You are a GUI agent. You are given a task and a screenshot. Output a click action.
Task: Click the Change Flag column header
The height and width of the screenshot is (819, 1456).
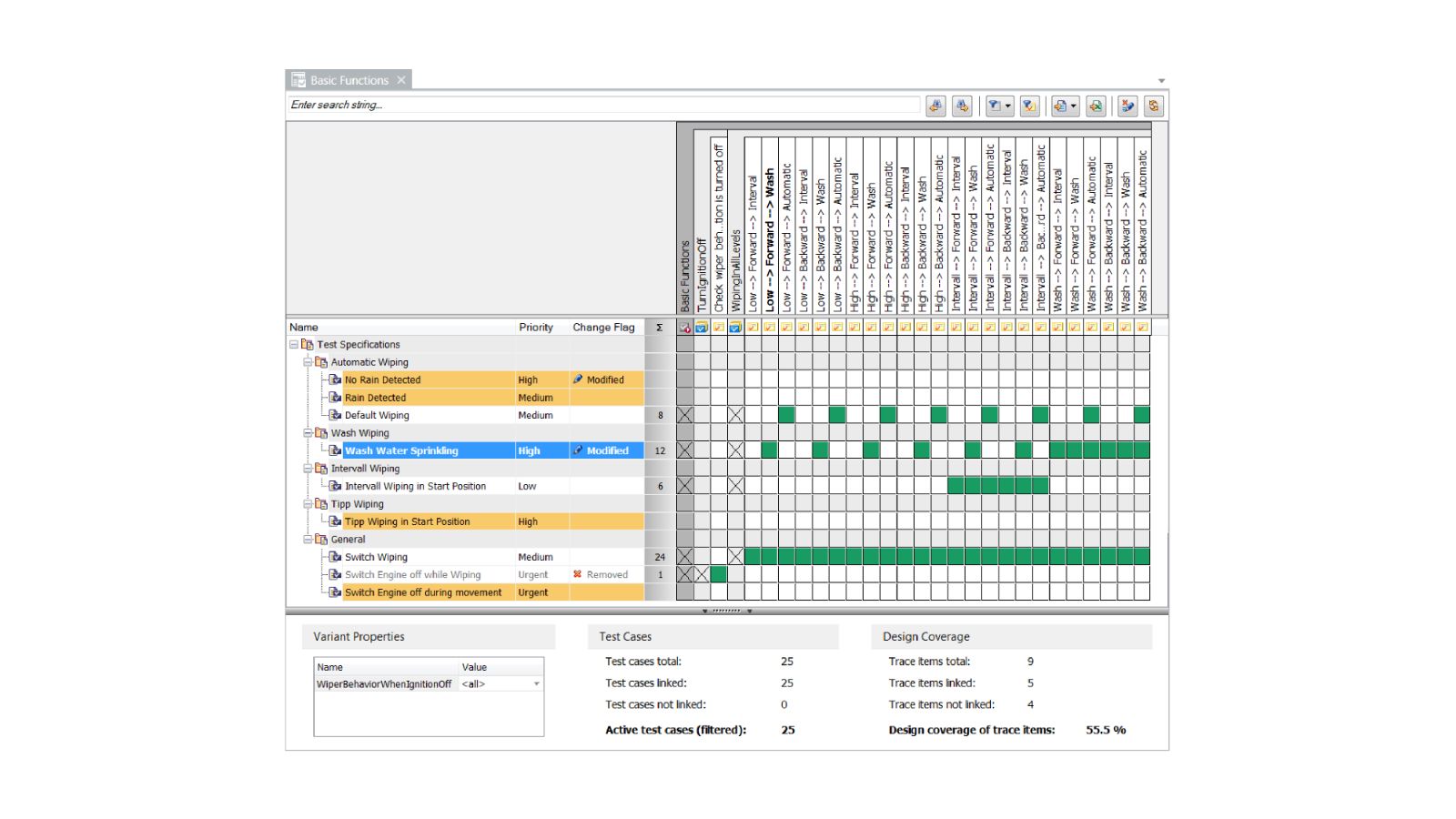(x=606, y=328)
